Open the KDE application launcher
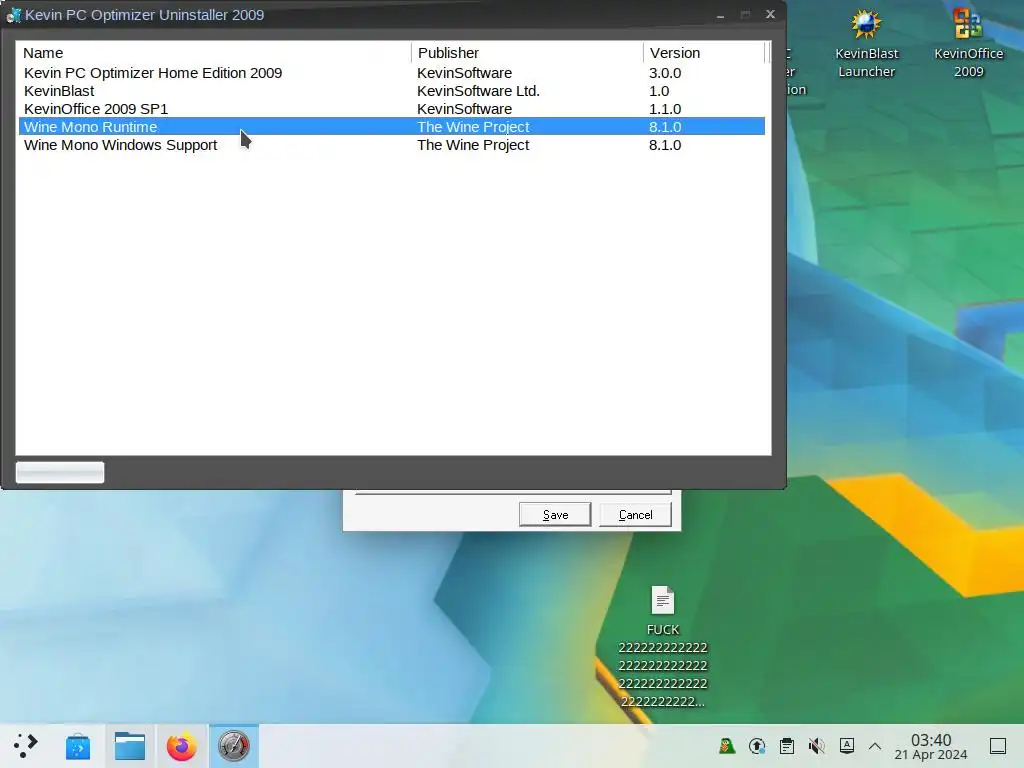This screenshot has height=768, width=1024. [x=26, y=746]
